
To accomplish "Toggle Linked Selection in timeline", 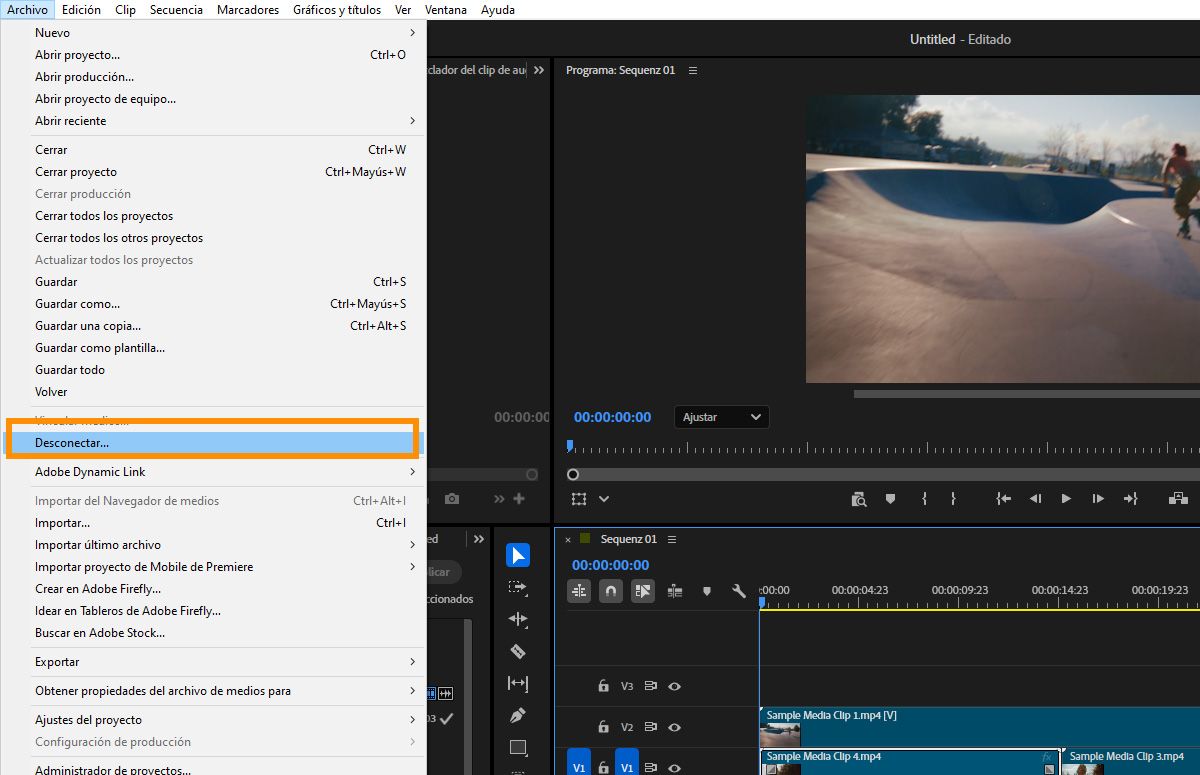I will (642, 591).
